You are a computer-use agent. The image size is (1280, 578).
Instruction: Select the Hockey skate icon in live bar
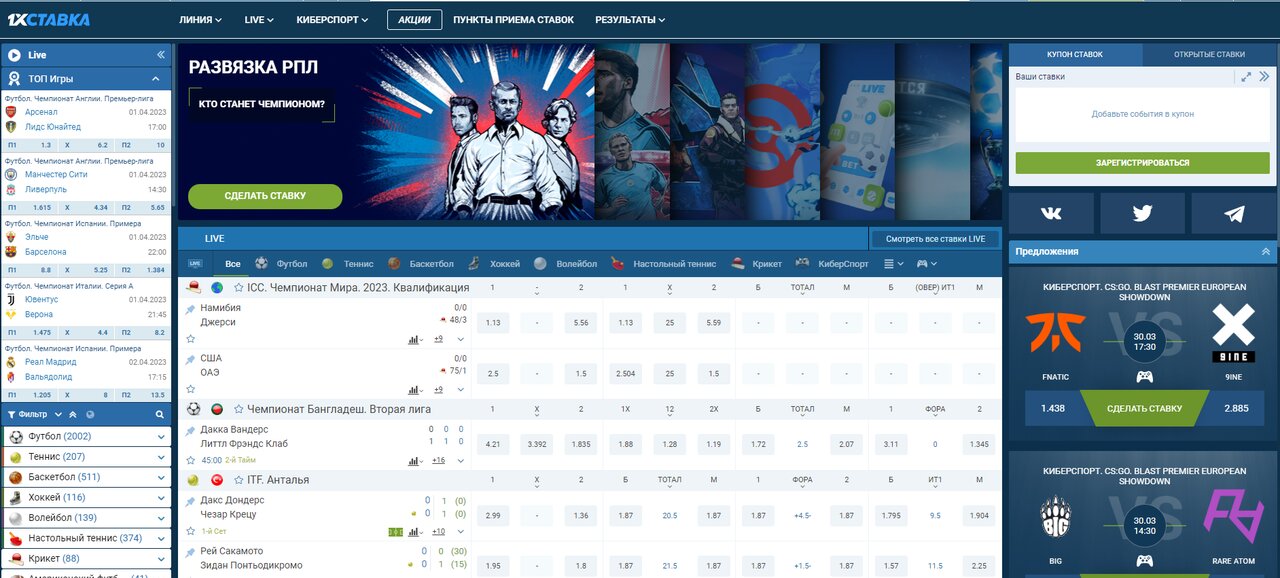[x=473, y=264]
